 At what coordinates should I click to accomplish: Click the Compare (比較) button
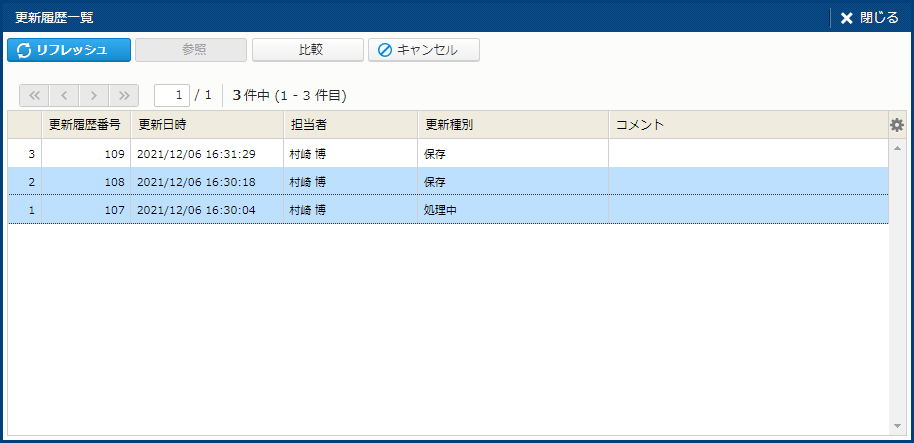click(x=307, y=50)
